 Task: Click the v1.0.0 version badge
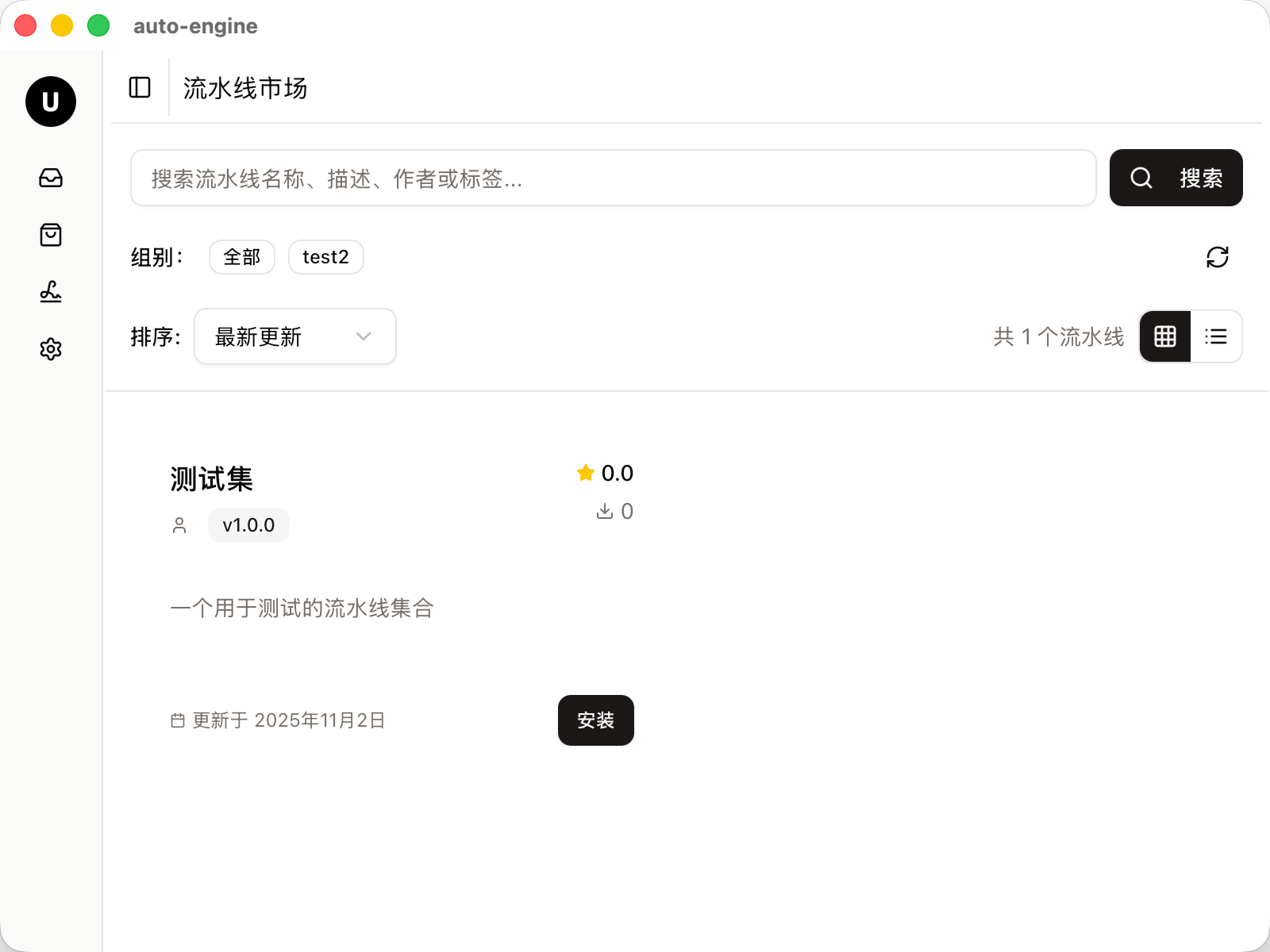[x=248, y=524]
